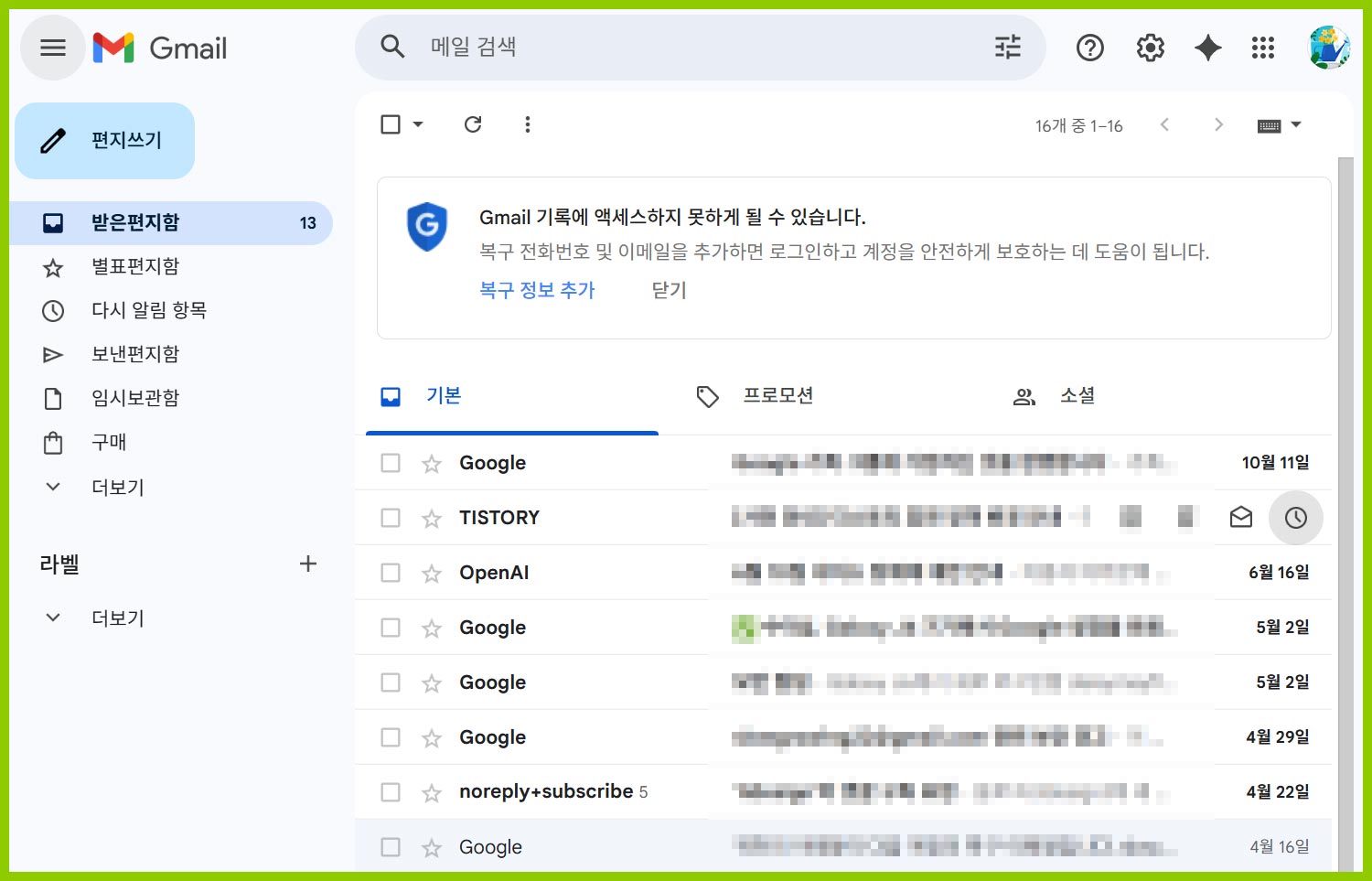Open input tools keyboard icon
The width and height of the screenshot is (1372, 881).
coord(1270,125)
